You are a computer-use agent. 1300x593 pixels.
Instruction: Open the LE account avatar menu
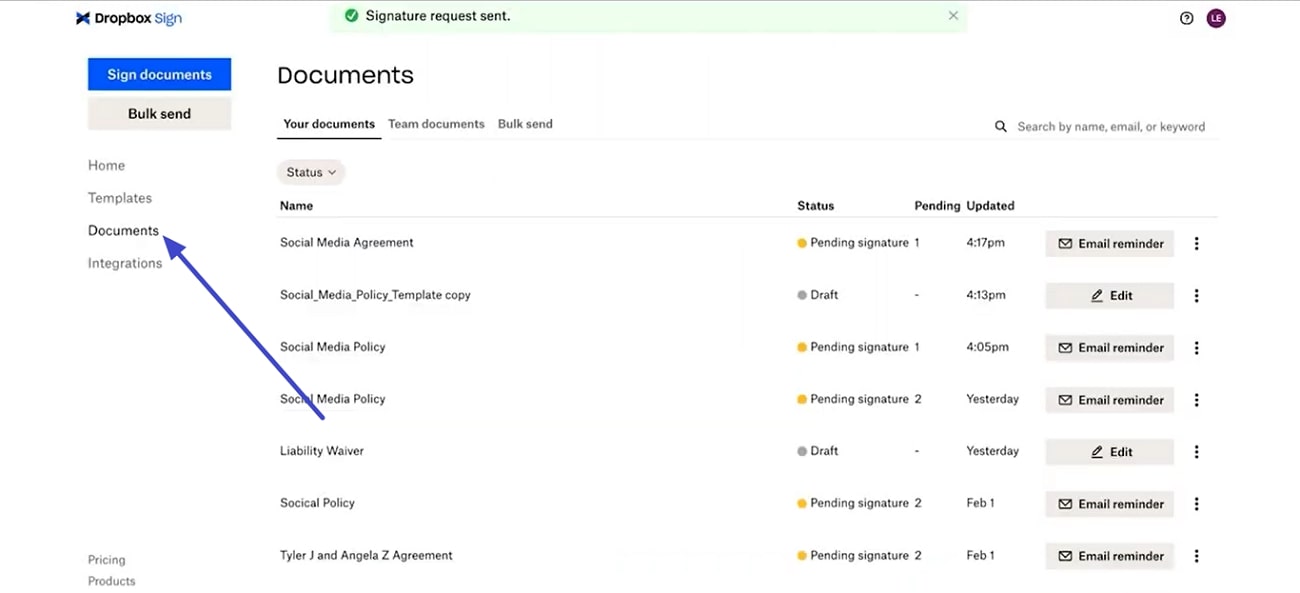pyautogui.click(x=1215, y=17)
